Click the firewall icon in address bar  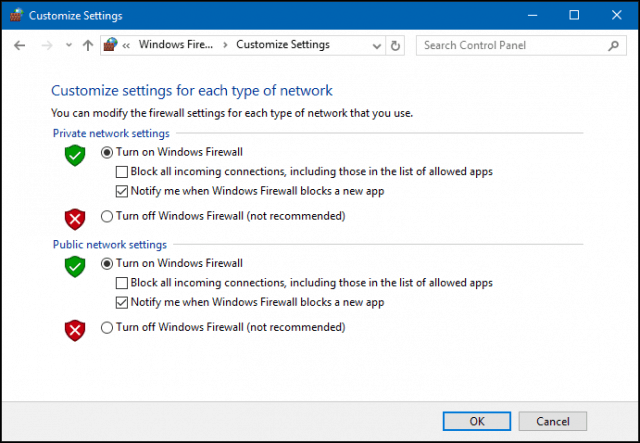pos(111,45)
